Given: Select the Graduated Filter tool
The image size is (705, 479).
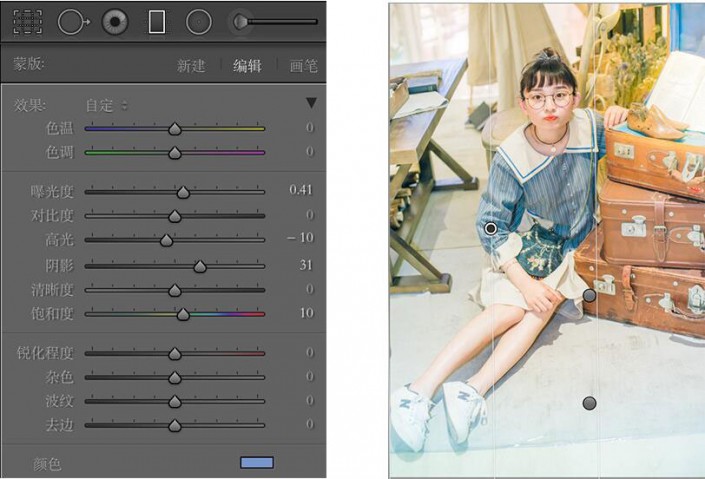Looking at the screenshot, I should pos(156,22).
